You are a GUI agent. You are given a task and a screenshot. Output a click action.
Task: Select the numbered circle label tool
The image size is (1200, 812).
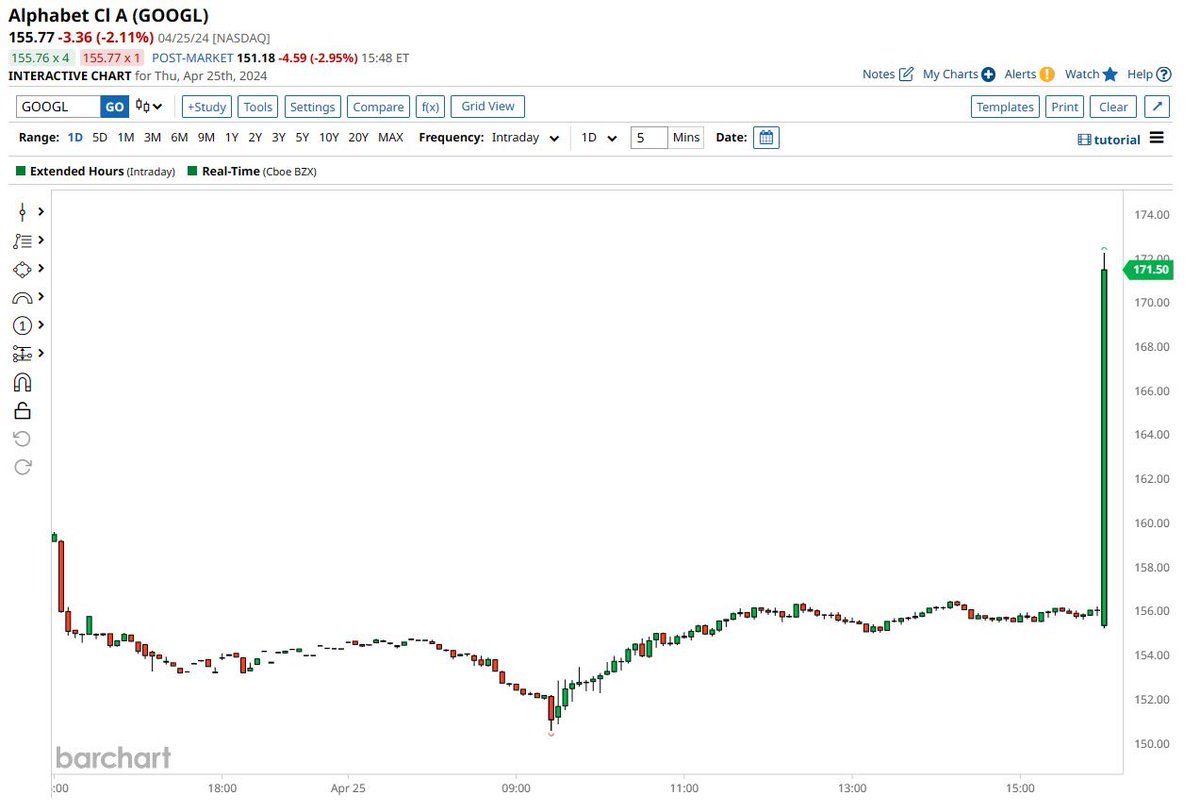pos(22,325)
